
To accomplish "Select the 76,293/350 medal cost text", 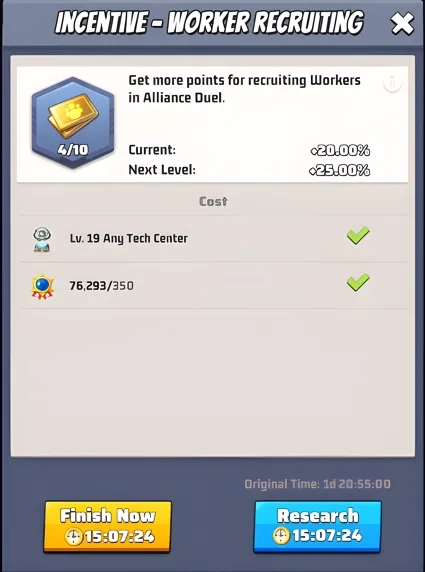I will point(101,286).
